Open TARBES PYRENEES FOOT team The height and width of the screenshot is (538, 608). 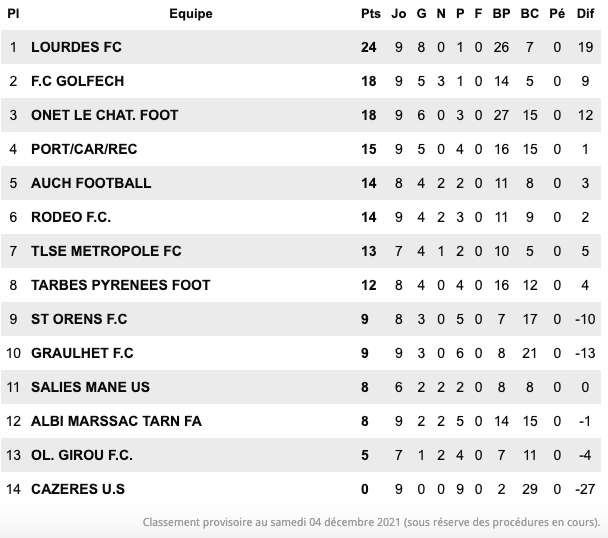(x=120, y=285)
